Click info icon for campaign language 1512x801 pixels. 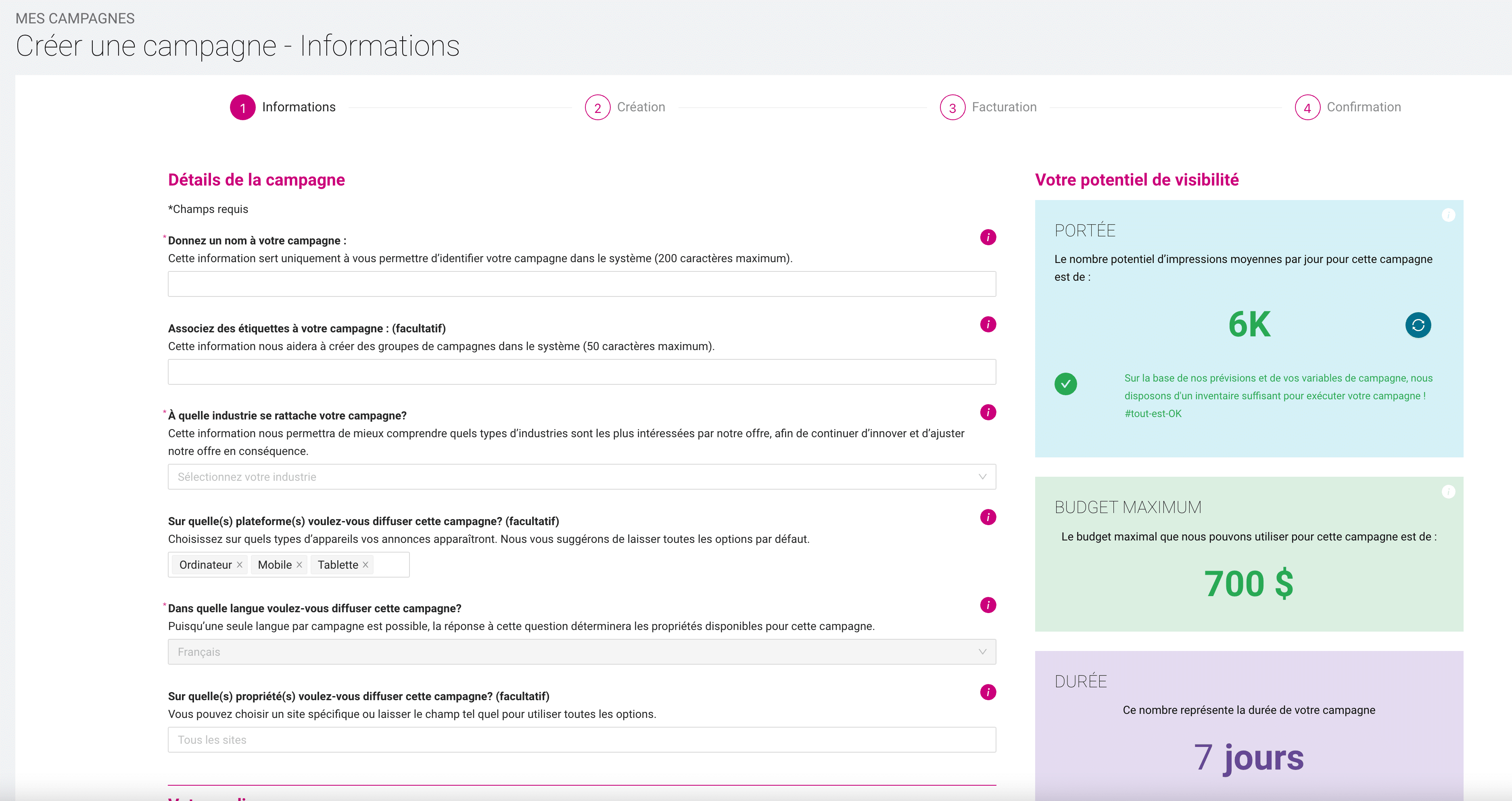(x=988, y=605)
